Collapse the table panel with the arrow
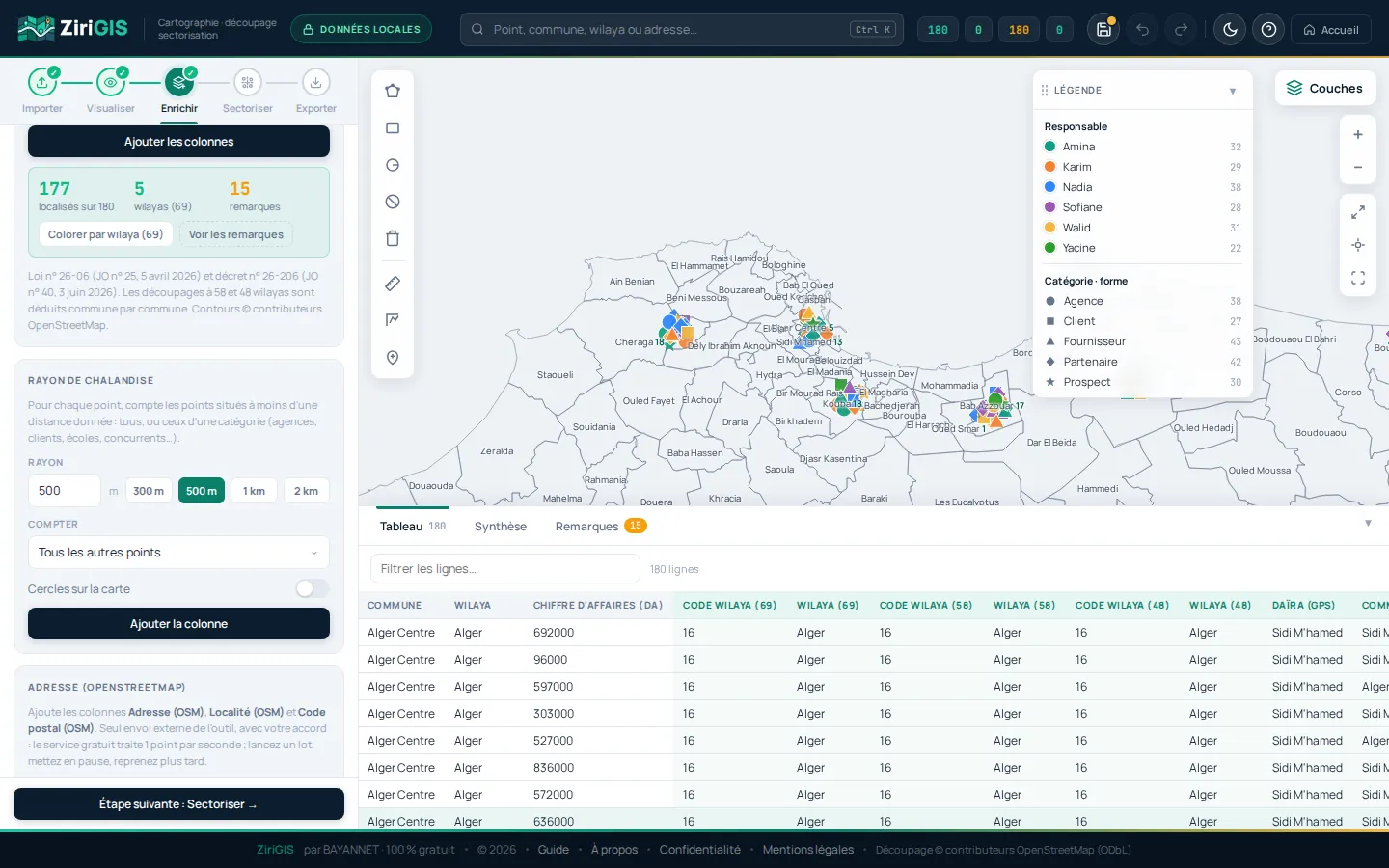 [1368, 524]
